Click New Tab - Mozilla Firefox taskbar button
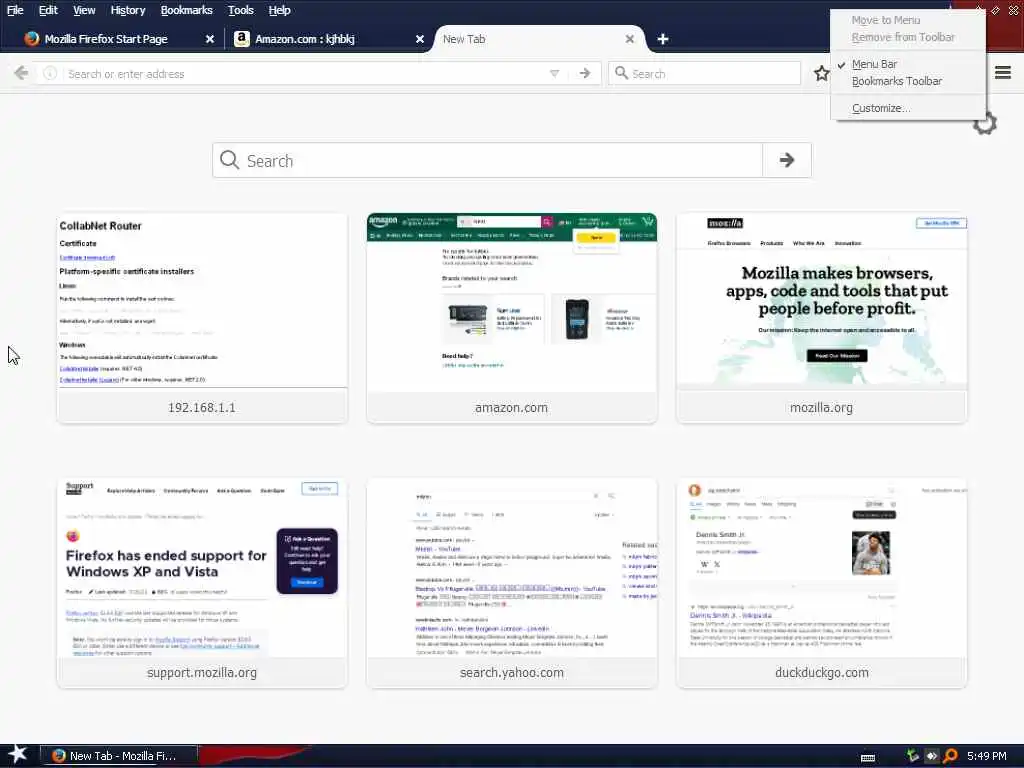Screen dimensions: 1024x768 [x=119, y=756]
